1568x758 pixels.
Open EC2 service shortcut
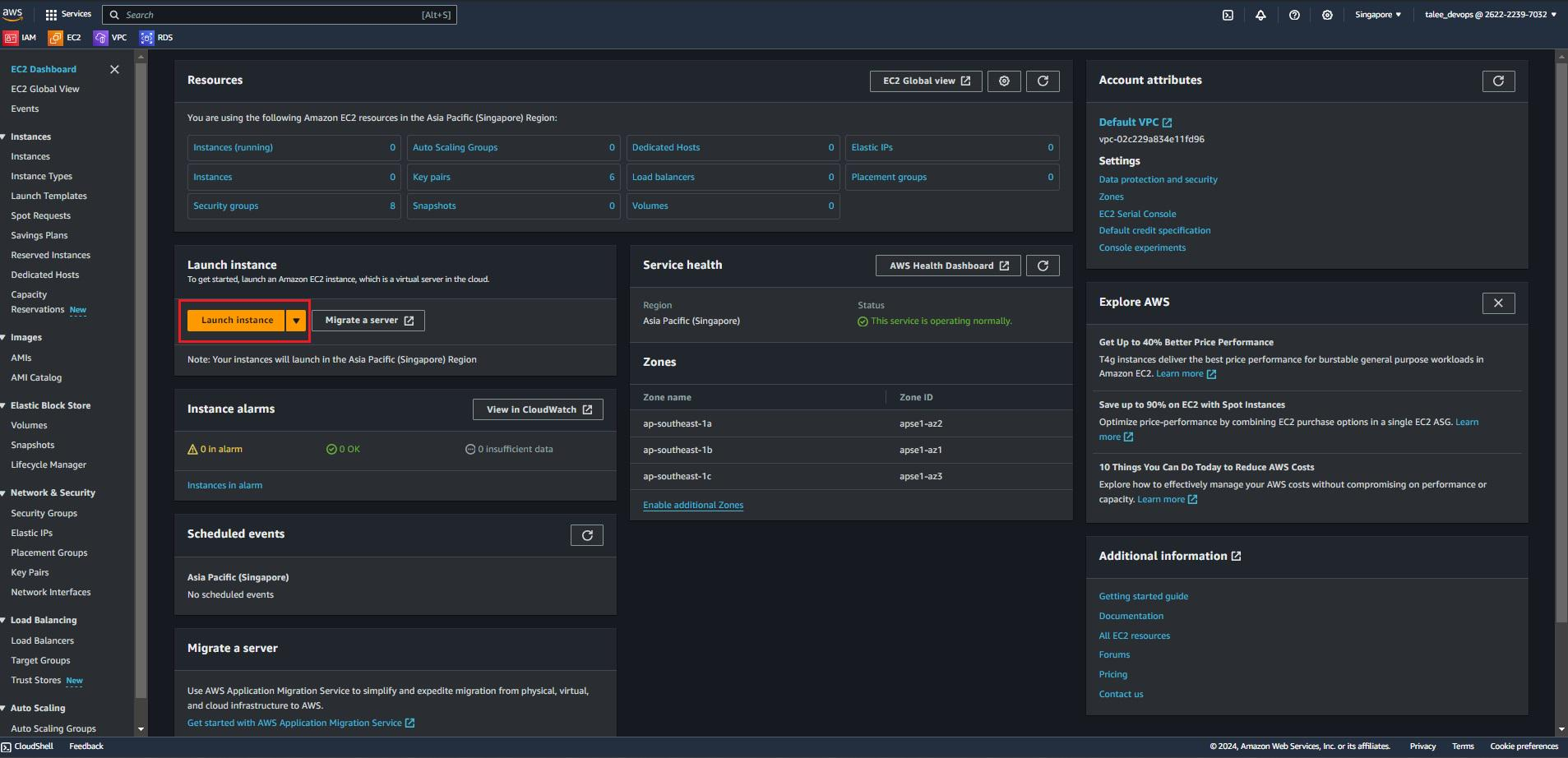65,38
